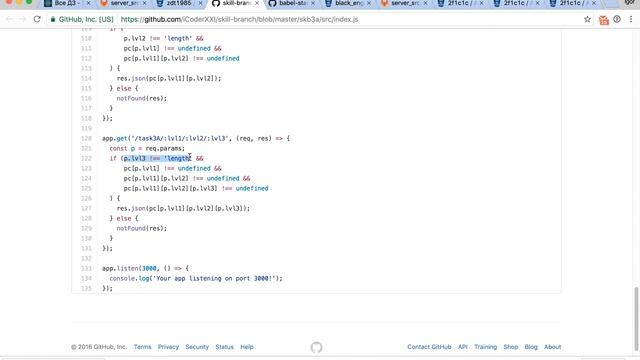Click "p.lvl2 !== 'length' &&" on line 110
Screen dimensions: 640x360
163,38
